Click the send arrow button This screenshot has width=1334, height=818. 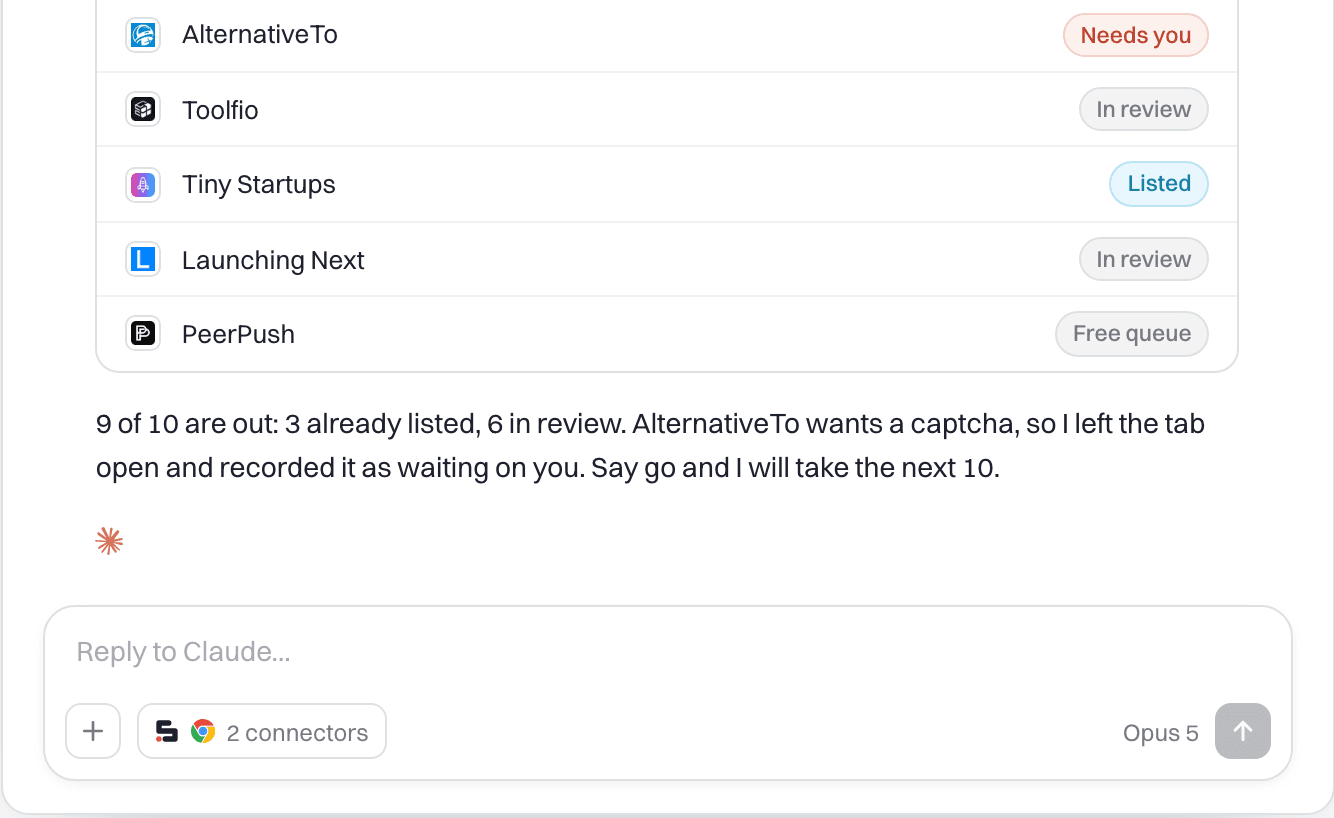(1243, 732)
